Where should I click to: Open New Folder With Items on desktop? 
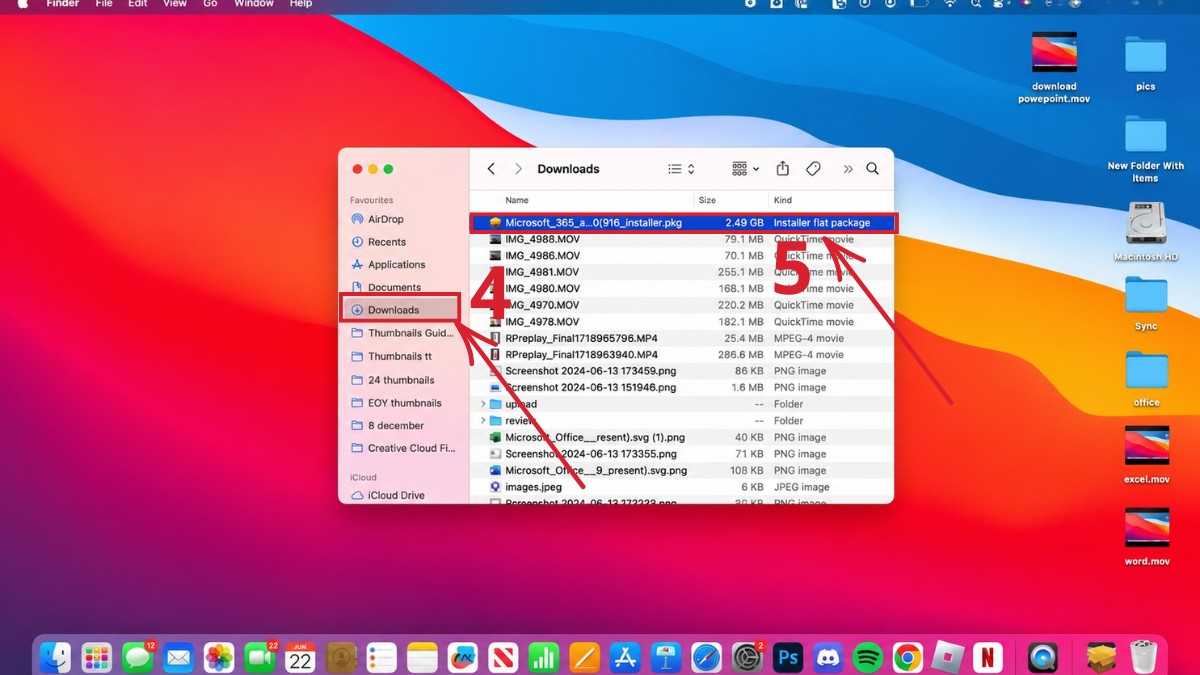pos(1146,148)
